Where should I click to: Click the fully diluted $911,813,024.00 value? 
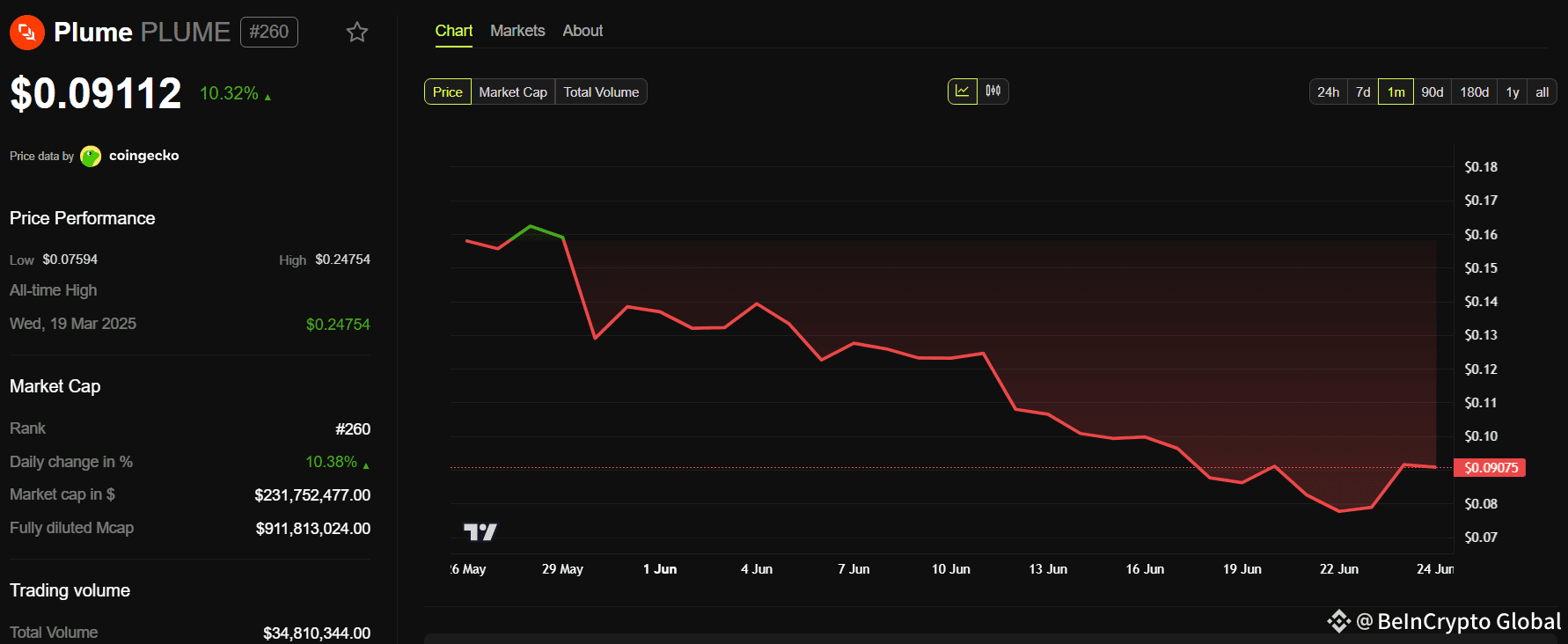pos(313,529)
